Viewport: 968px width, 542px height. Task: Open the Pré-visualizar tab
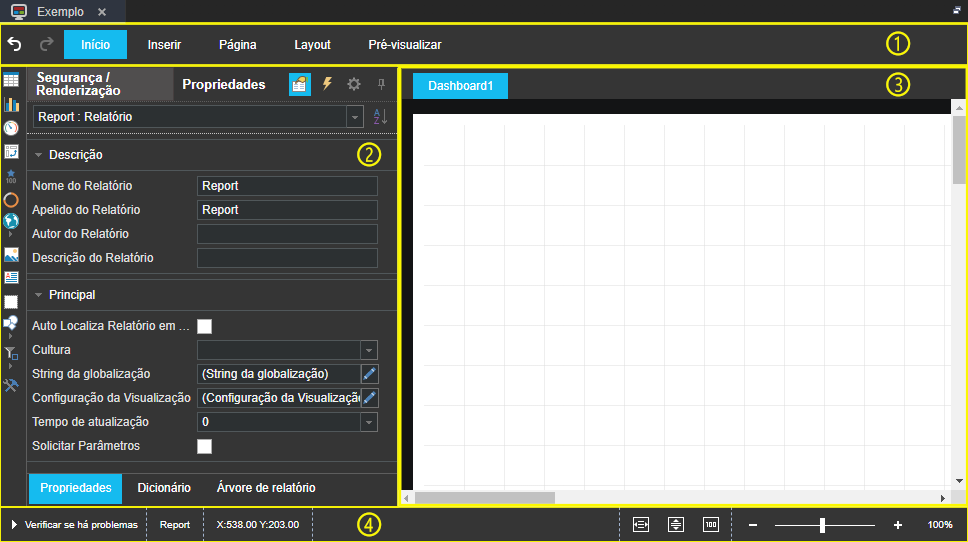405,44
